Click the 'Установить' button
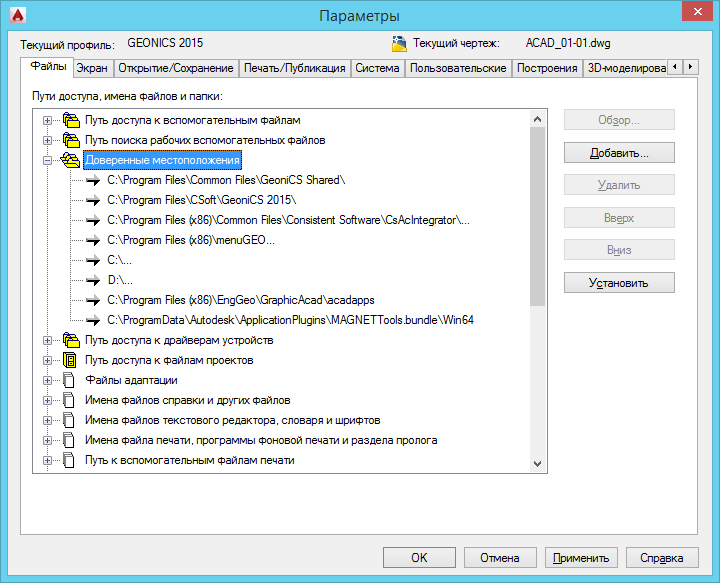 pyautogui.click(x=619, y=282)
